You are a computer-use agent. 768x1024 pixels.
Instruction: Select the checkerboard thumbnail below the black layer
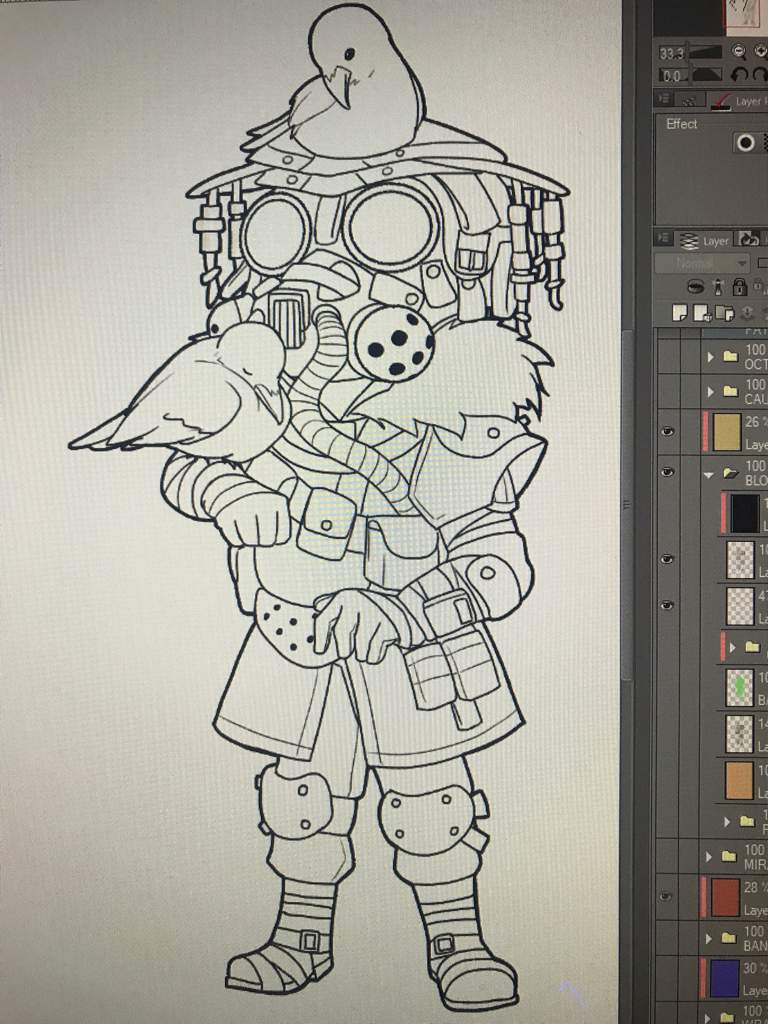pos(741,560)
